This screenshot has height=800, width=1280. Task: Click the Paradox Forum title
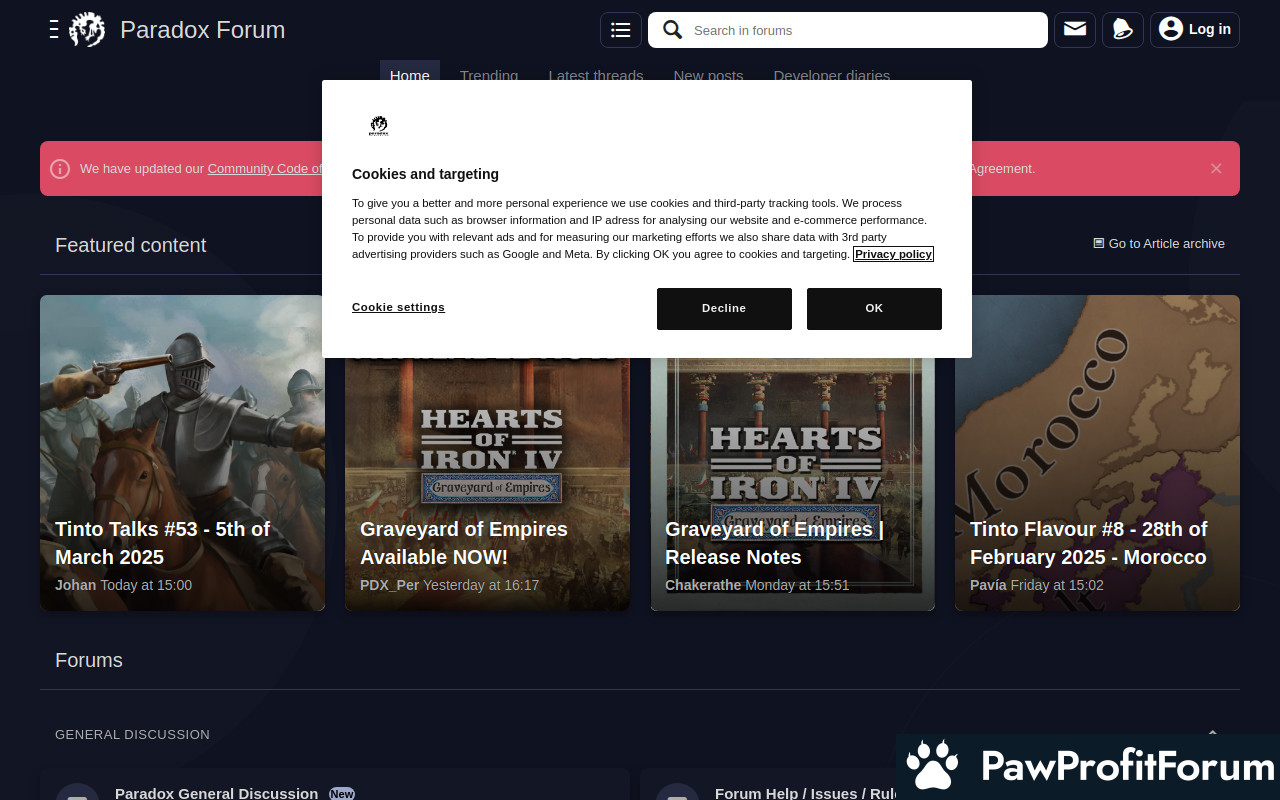[x=203, y=30]
